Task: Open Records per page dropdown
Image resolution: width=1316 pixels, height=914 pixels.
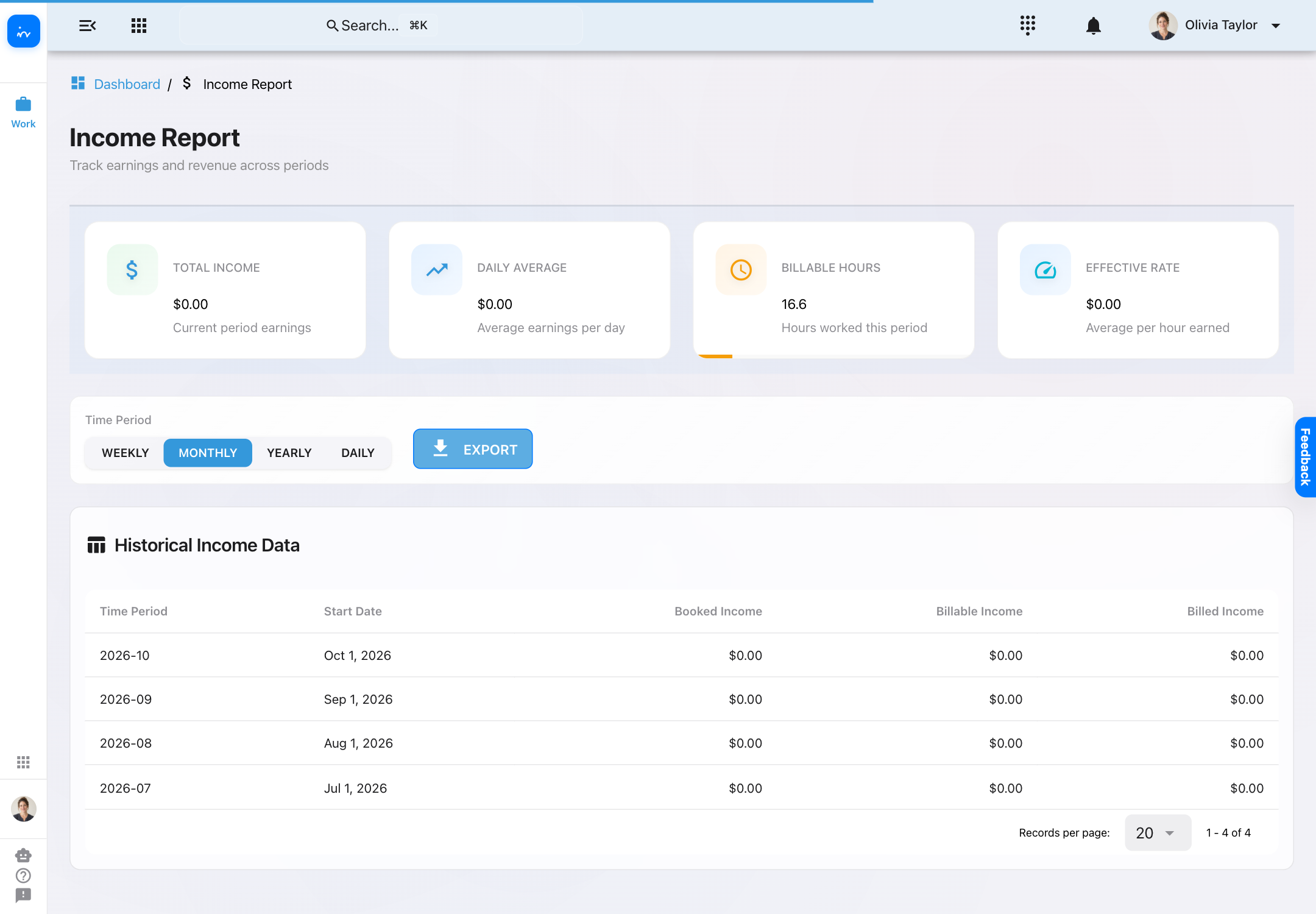Action: pyautogui.click(x=1158, y=832)
